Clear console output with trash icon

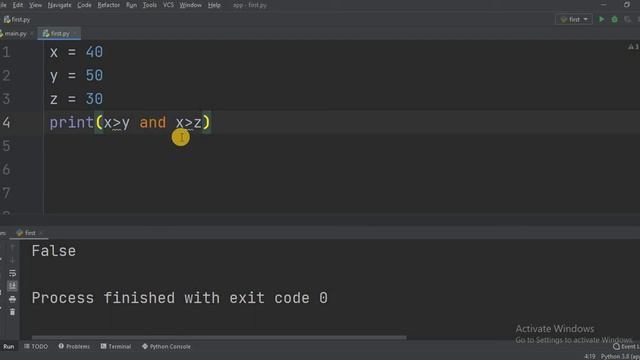tap(12, 312)
